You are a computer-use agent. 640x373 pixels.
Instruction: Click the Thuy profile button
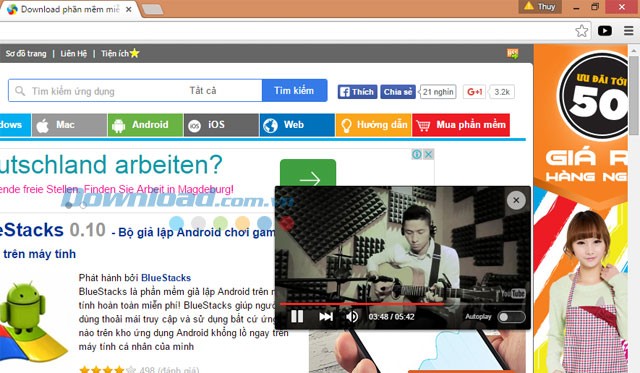(540, 7)
